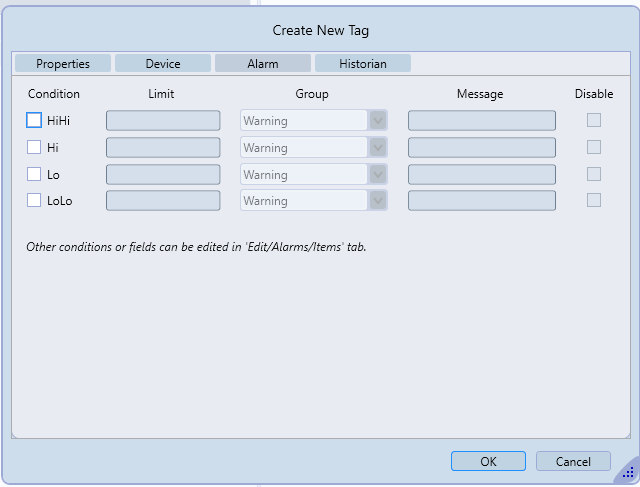Viewport: 640px width, 487px height.
Task: Toggle the Disable checkbox for HiHi
Action: [x=594, y=121]
